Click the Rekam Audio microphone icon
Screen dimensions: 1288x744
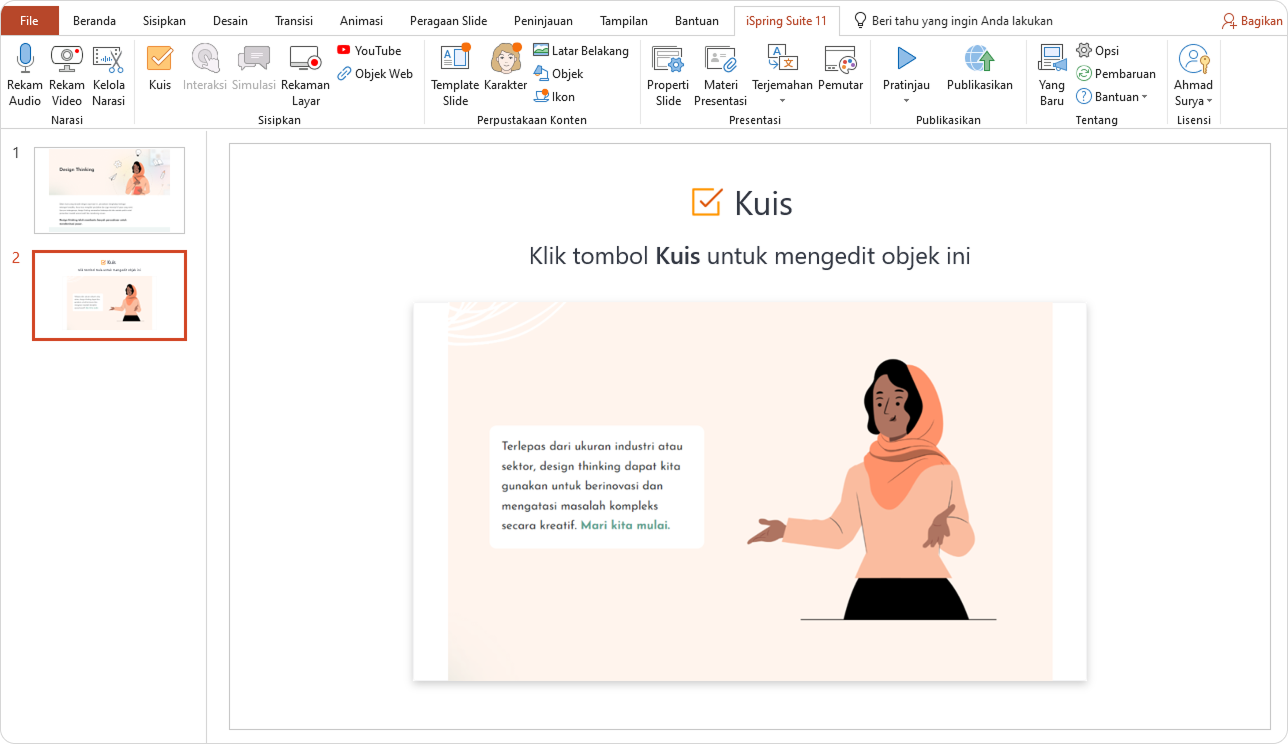(x=25, y=60)
